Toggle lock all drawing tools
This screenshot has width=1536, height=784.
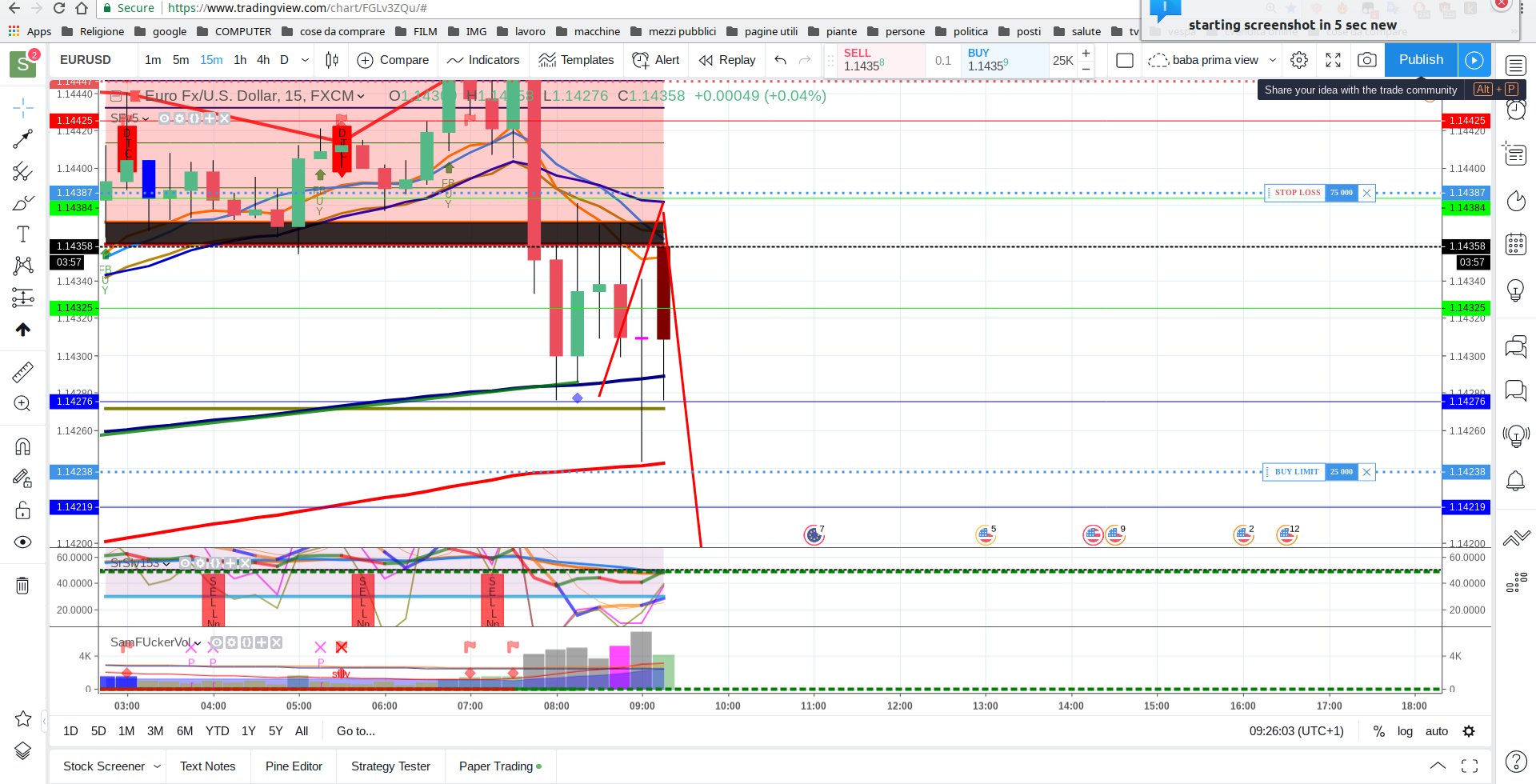point(23,510)
